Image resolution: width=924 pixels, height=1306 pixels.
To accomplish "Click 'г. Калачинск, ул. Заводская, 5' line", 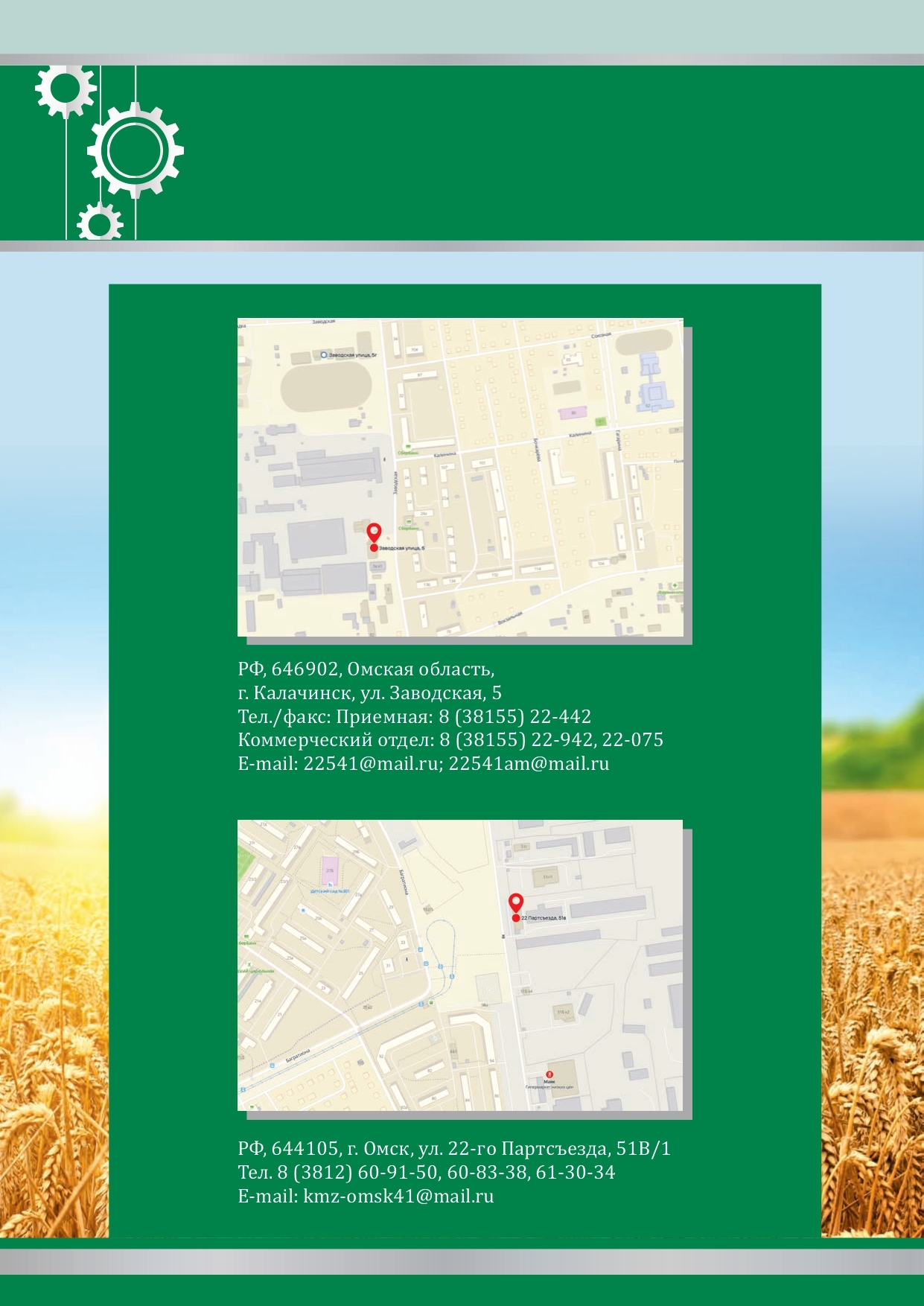I will (x=370, y=692).
